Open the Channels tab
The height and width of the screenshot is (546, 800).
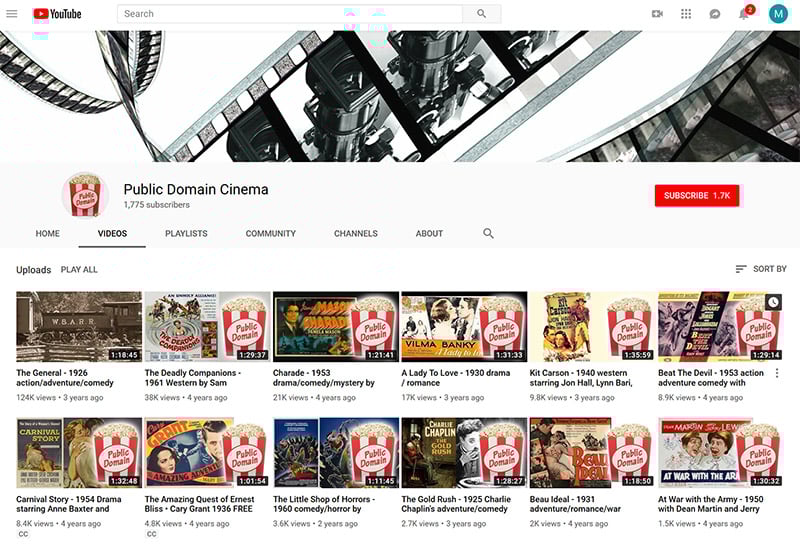point(356,233)
